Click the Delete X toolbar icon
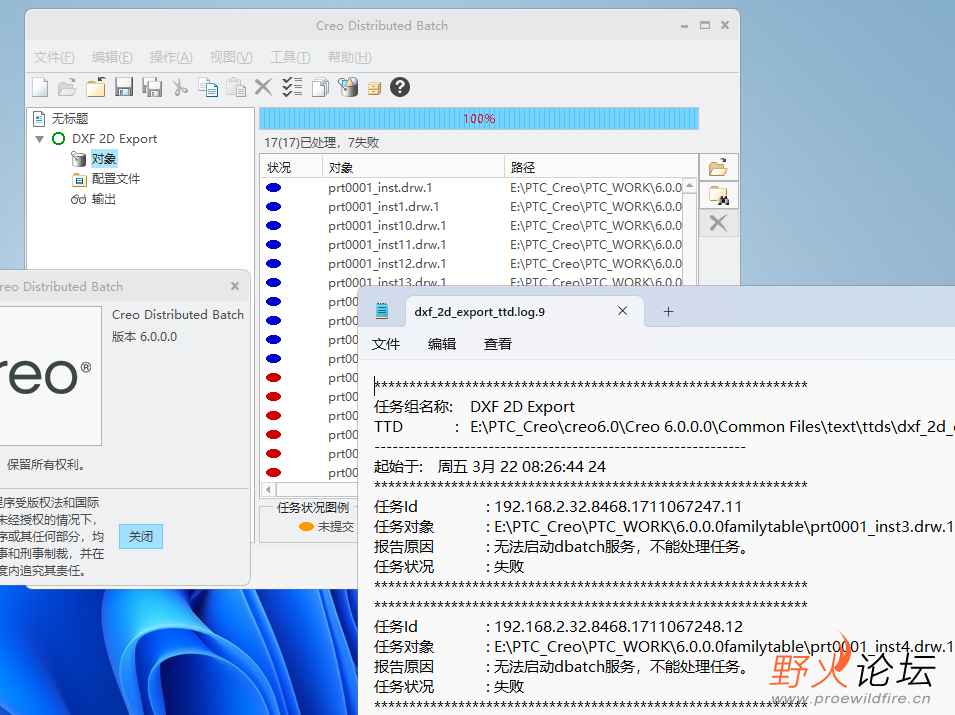This screenshot has width=955, height=715. (x=263, y=87)
